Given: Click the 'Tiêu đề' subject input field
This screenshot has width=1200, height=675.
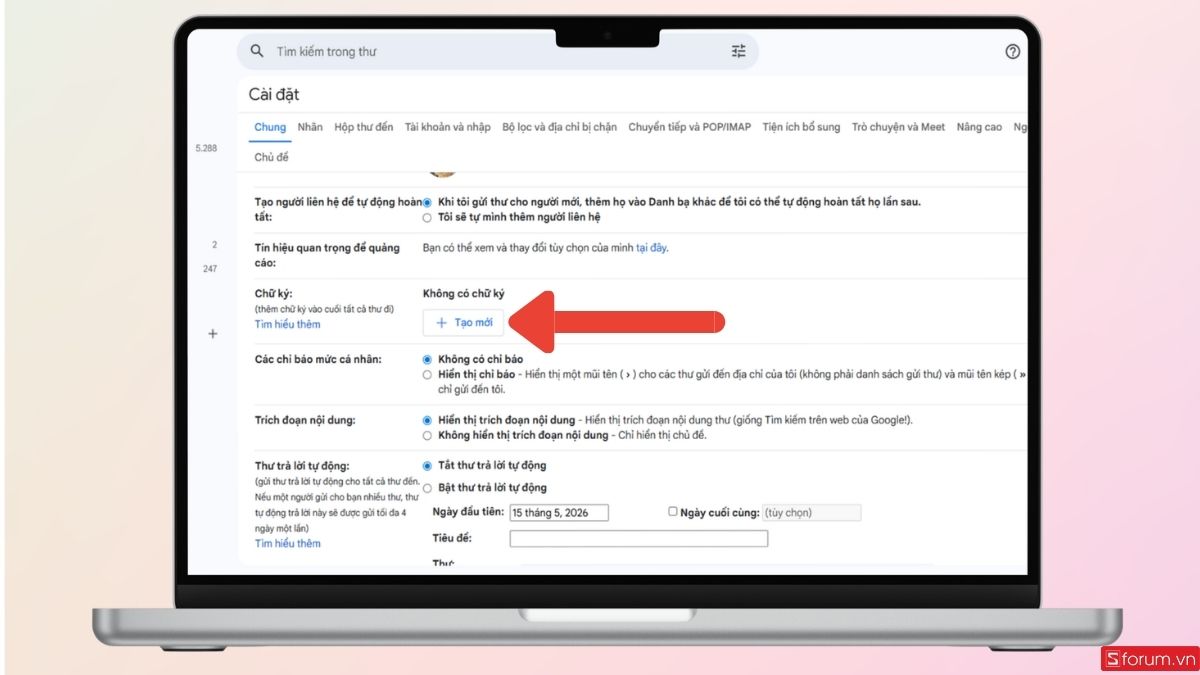Looking at the screenshot, I should (639, 539).
